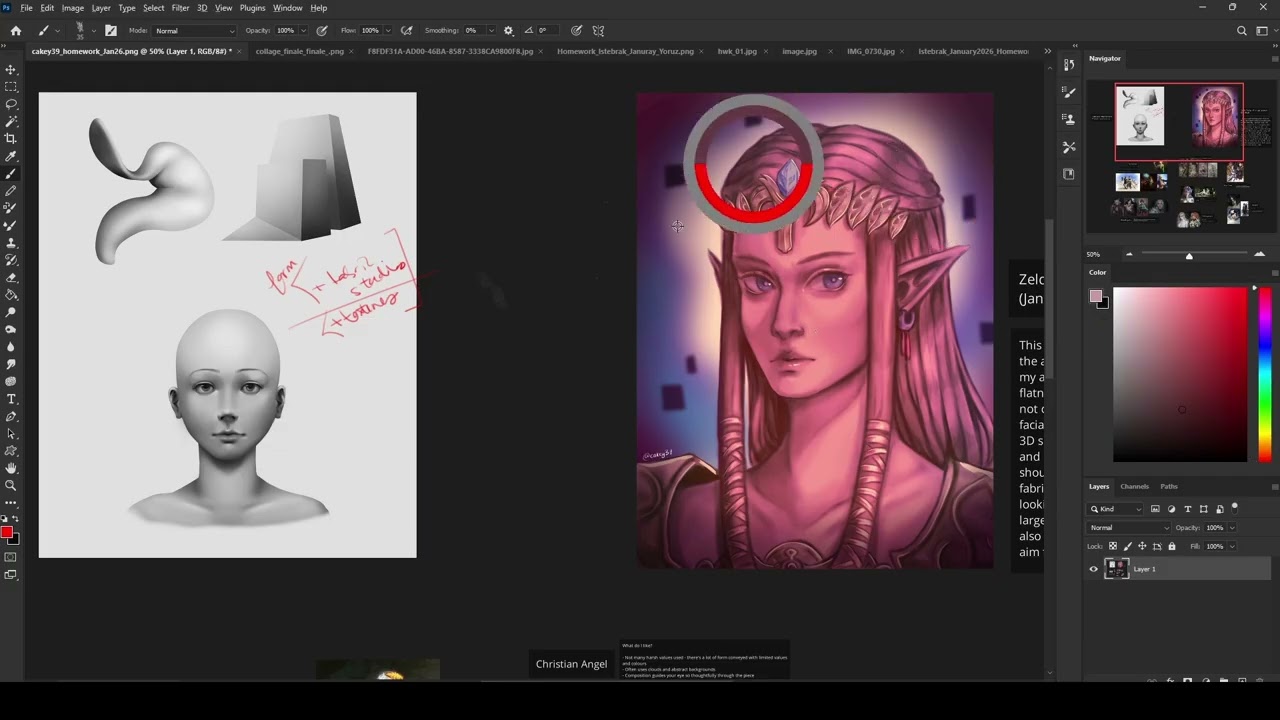
Task: Open layer Opacity dropdown arrow
Action: [1232, 528]
